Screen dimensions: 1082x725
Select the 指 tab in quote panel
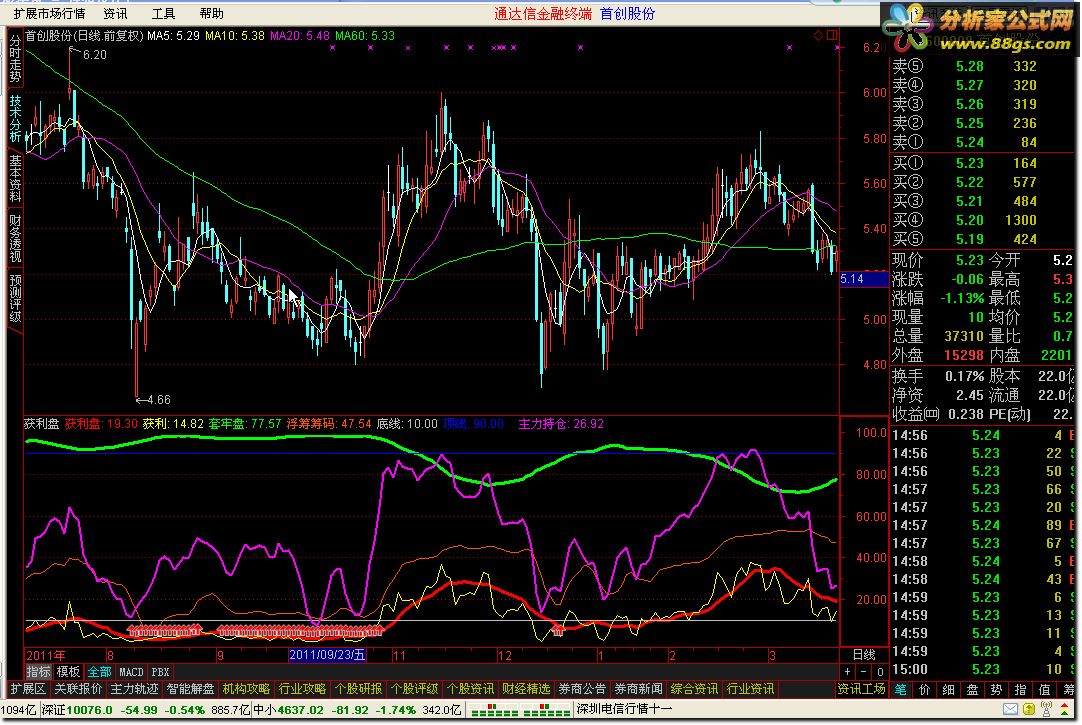1021,689
